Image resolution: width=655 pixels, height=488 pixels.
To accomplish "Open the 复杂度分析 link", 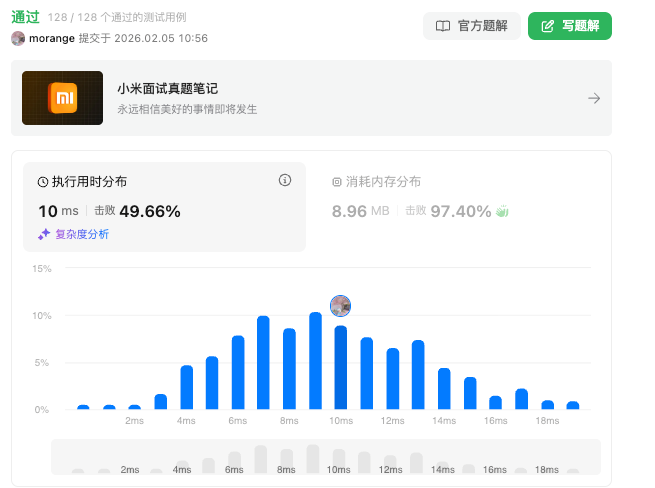I will click(x=82, y=234).
